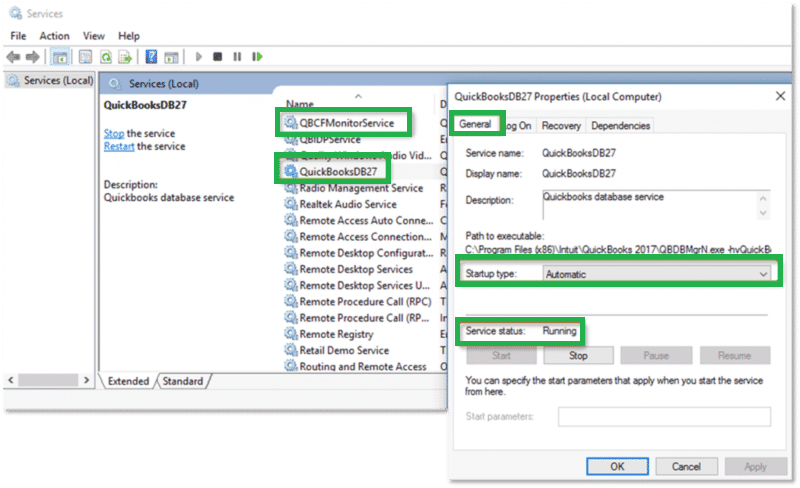Click the gear icon beside QBCFMonitorService
This screenshot has height=488, width=800.
pyautogui.click(x=291, y=123)
